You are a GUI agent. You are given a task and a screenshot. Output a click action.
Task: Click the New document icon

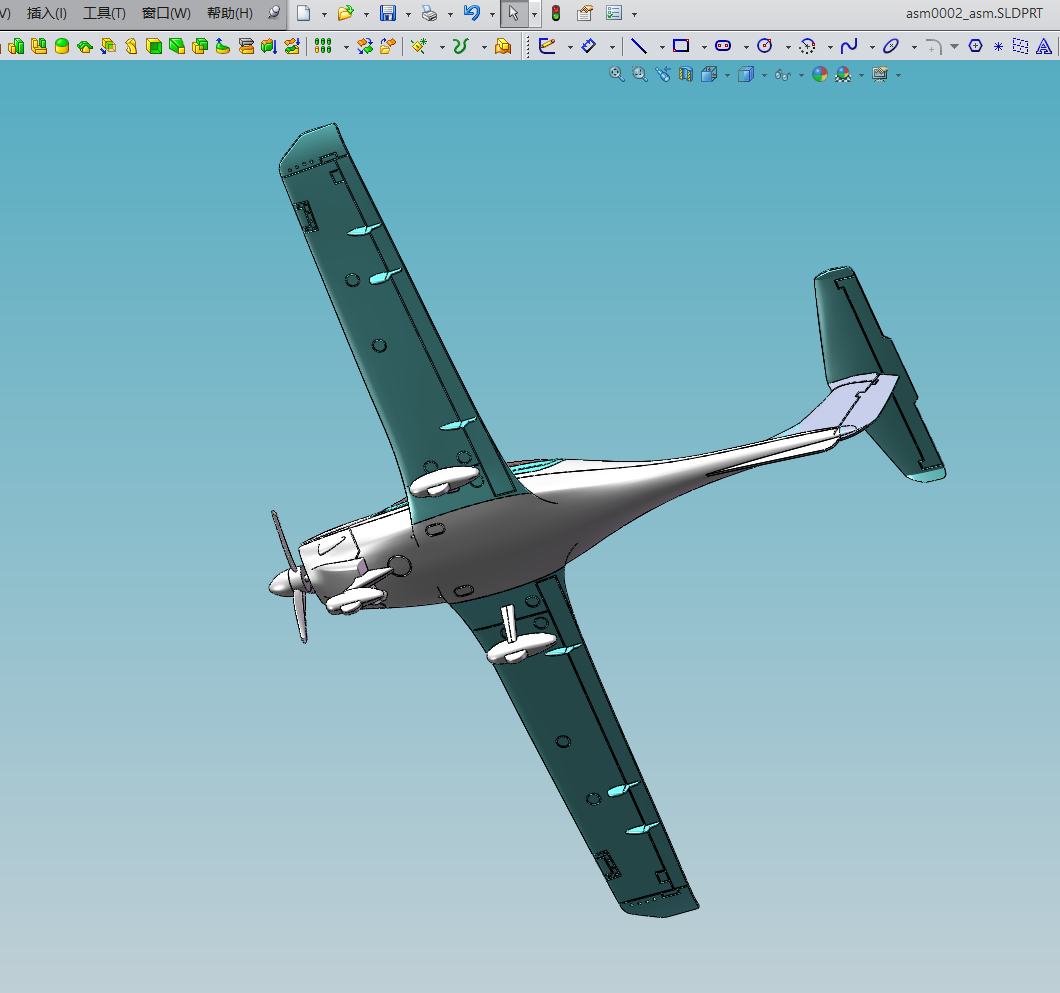click(x=304, y=14)
